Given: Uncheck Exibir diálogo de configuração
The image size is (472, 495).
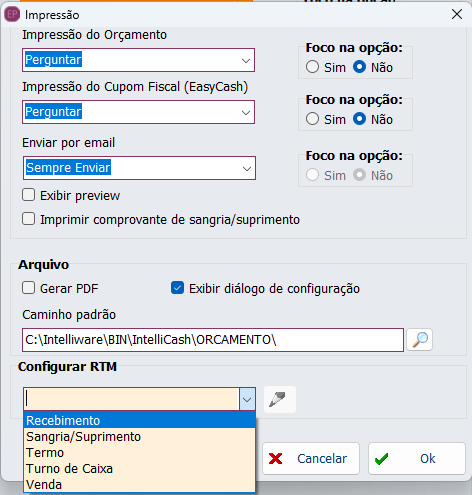Looking at the screenshot, I should (177, 288).
